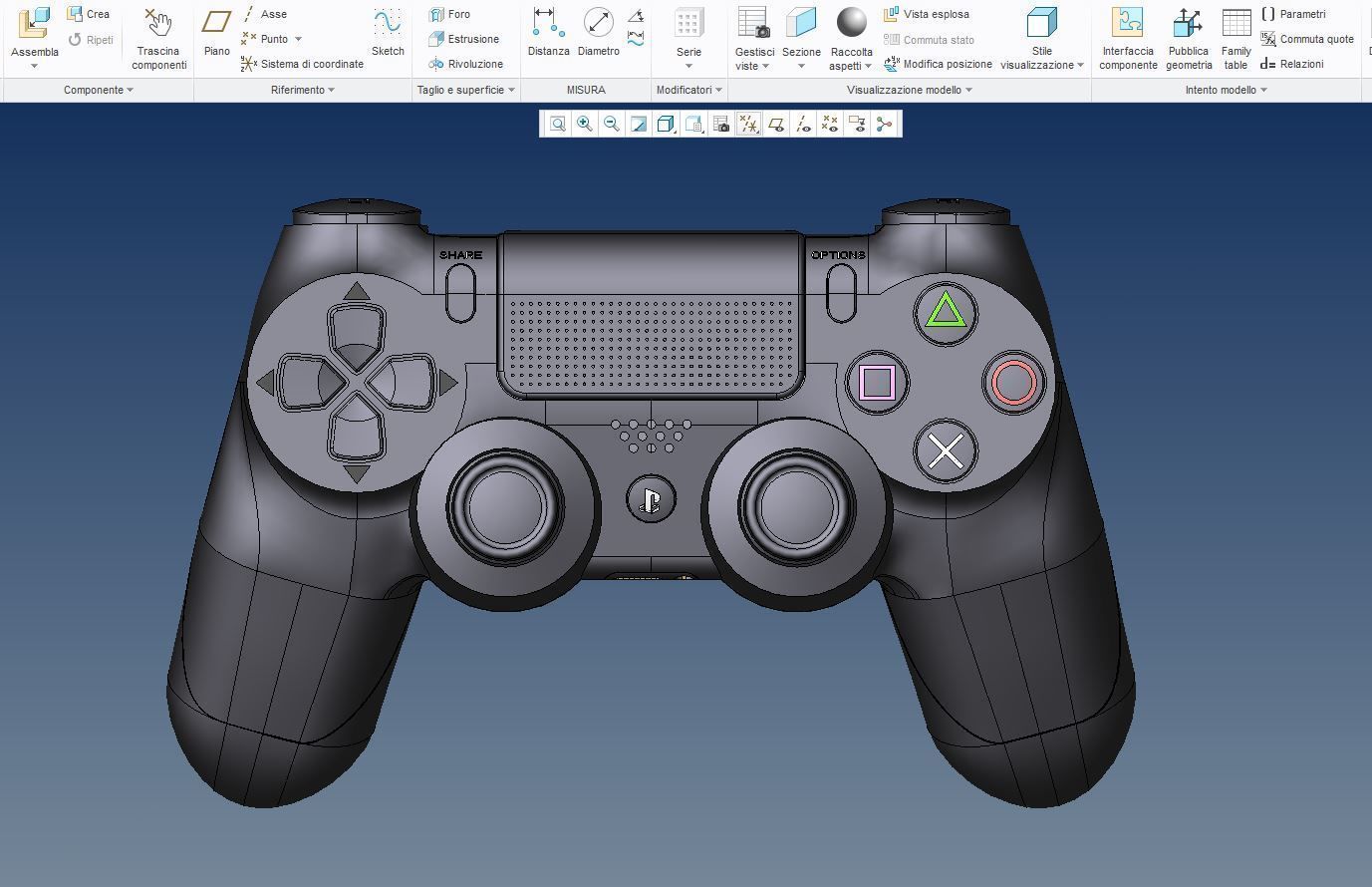This screenshot has width=1372, height=887.
Task: Click the green triangle button on controller model
Action: (946, 312)
